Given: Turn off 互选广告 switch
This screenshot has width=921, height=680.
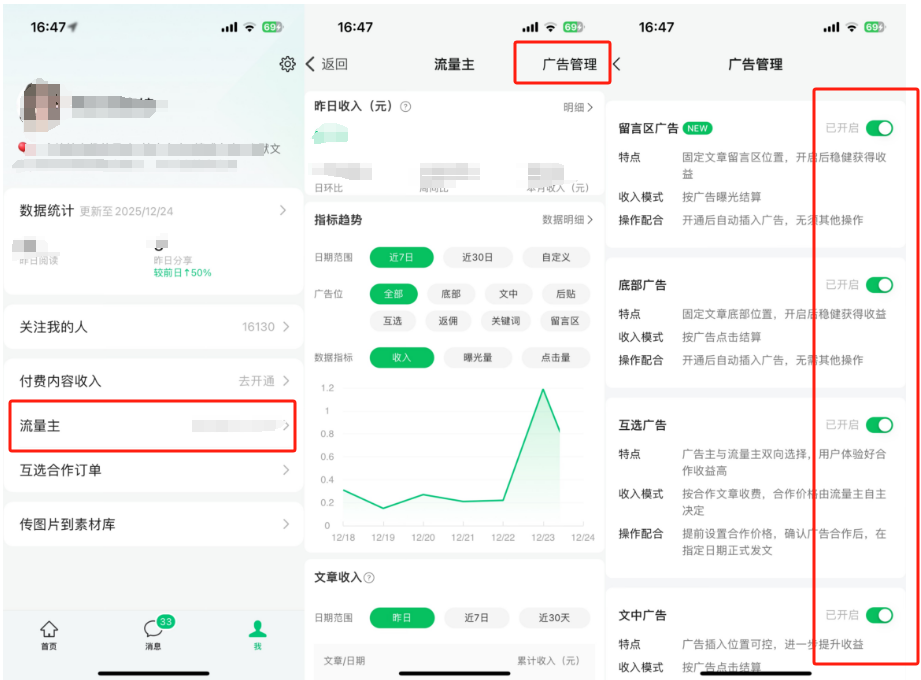Looking at the screenshot, I should 879,425.
